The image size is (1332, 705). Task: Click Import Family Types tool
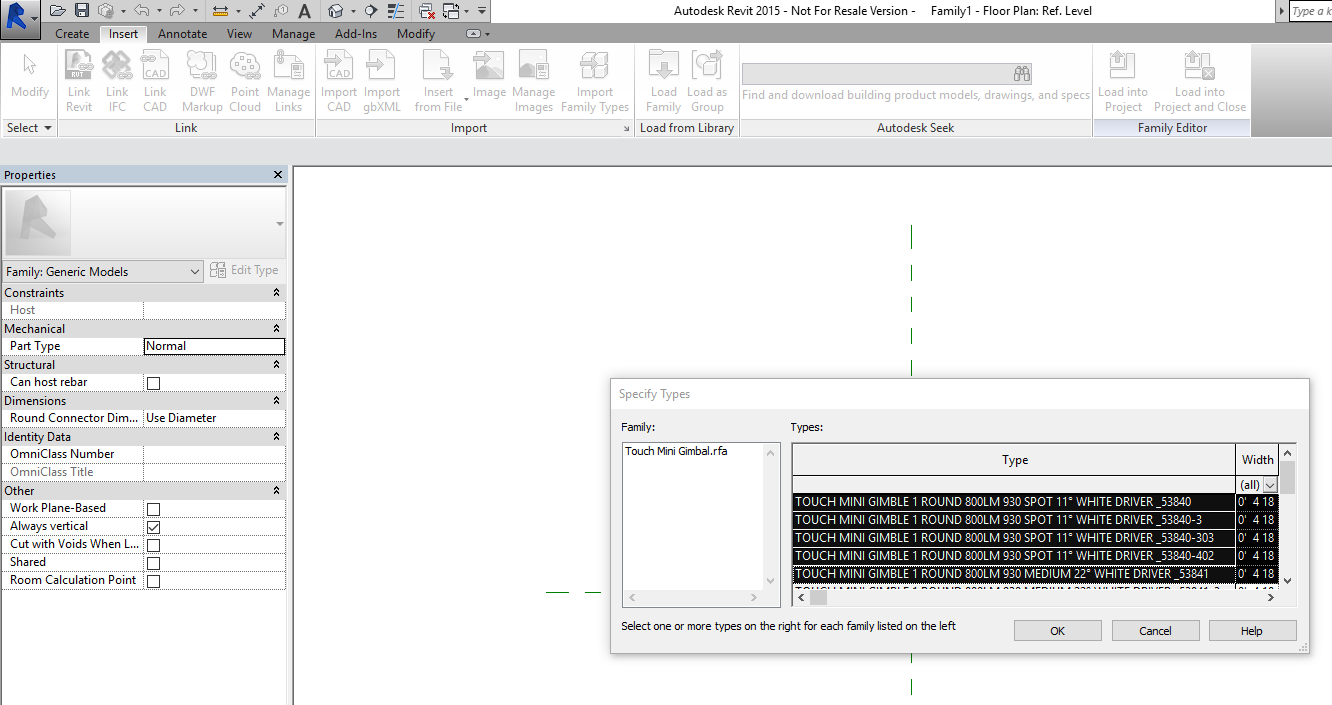pos(595,82)
